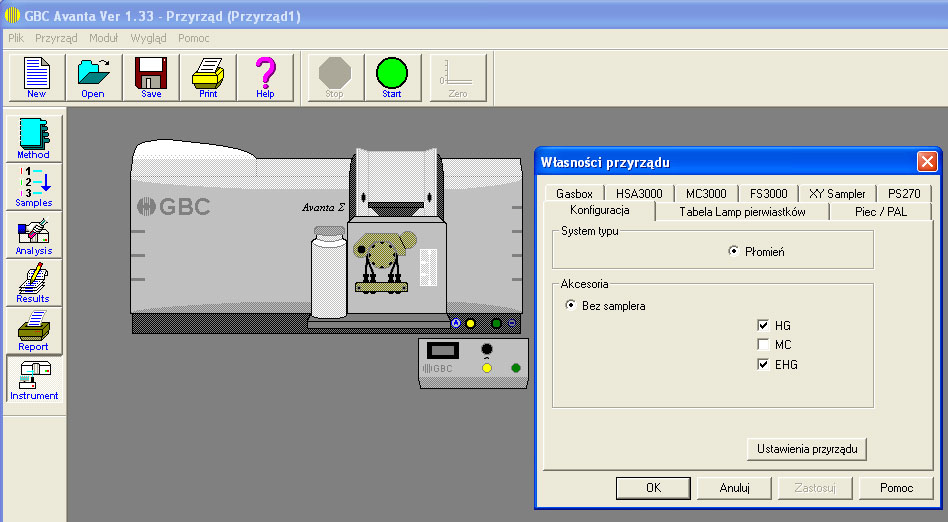Click the Print toolbar icon
This screenshot has height=522, width=948.
207,77
